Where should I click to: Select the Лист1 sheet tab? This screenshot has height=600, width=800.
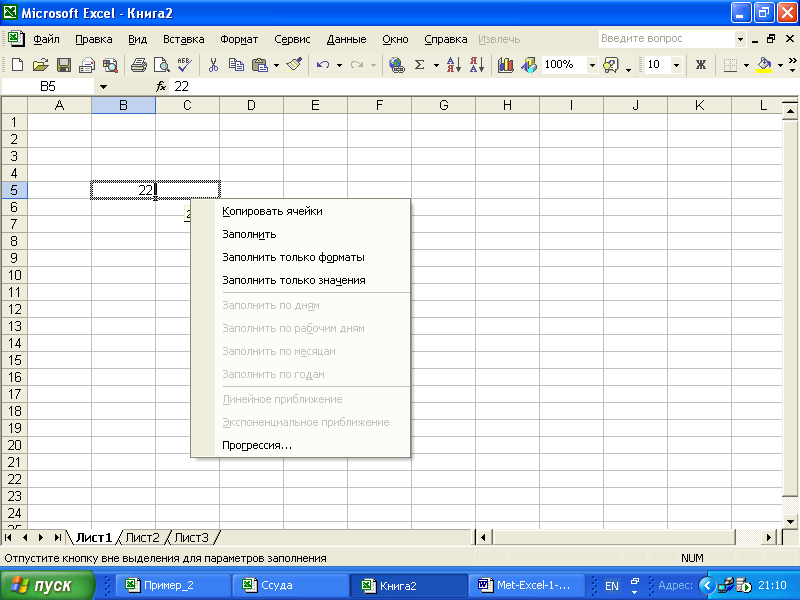93,537
